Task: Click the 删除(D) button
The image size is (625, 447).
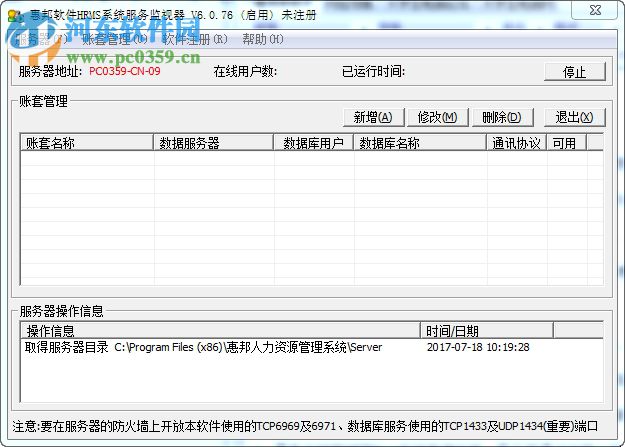Action: click(x=501, y=117)
